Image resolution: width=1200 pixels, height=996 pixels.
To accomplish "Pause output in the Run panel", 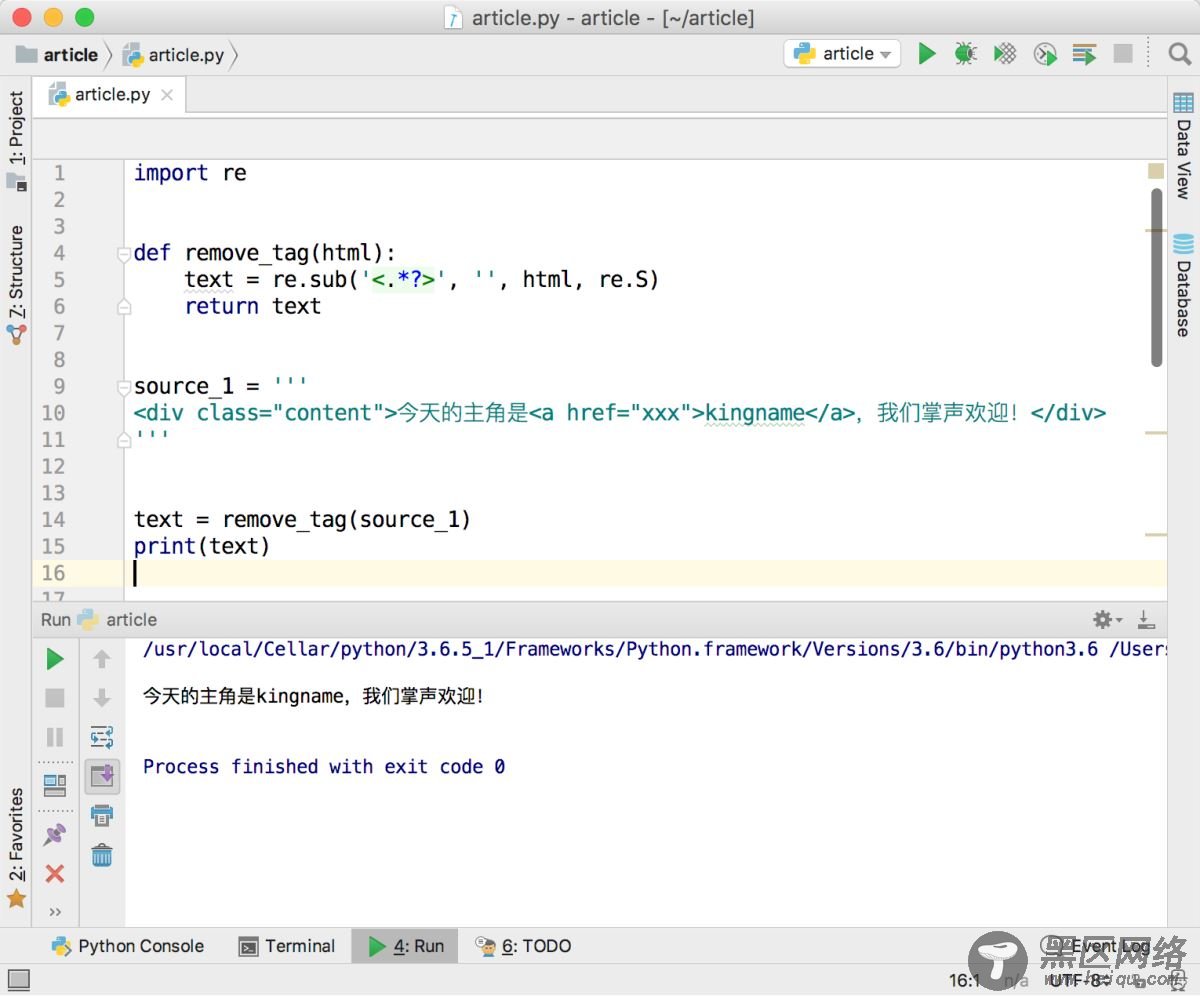I will click(55, 737).
